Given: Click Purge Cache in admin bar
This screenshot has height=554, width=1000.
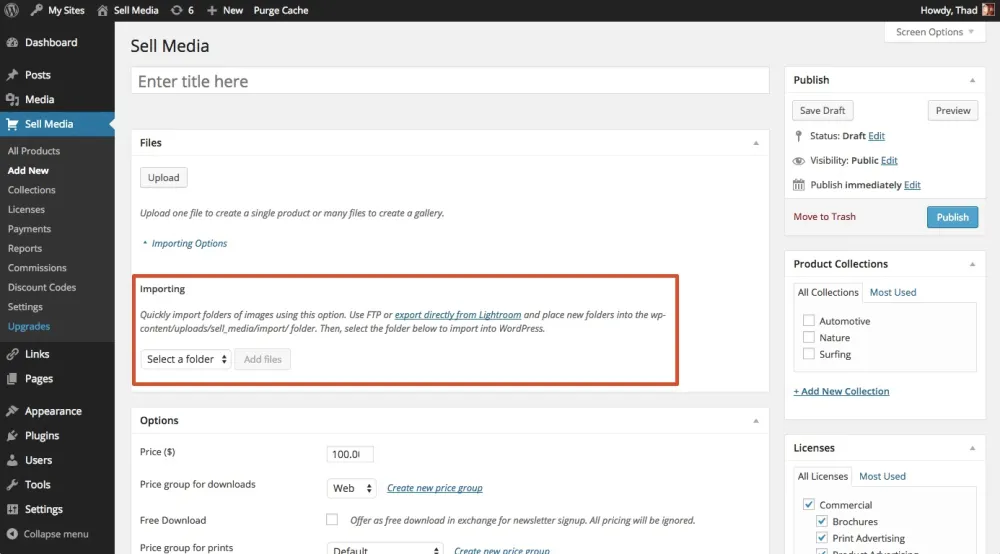Looking at the screenshot, I should point(281,10).
